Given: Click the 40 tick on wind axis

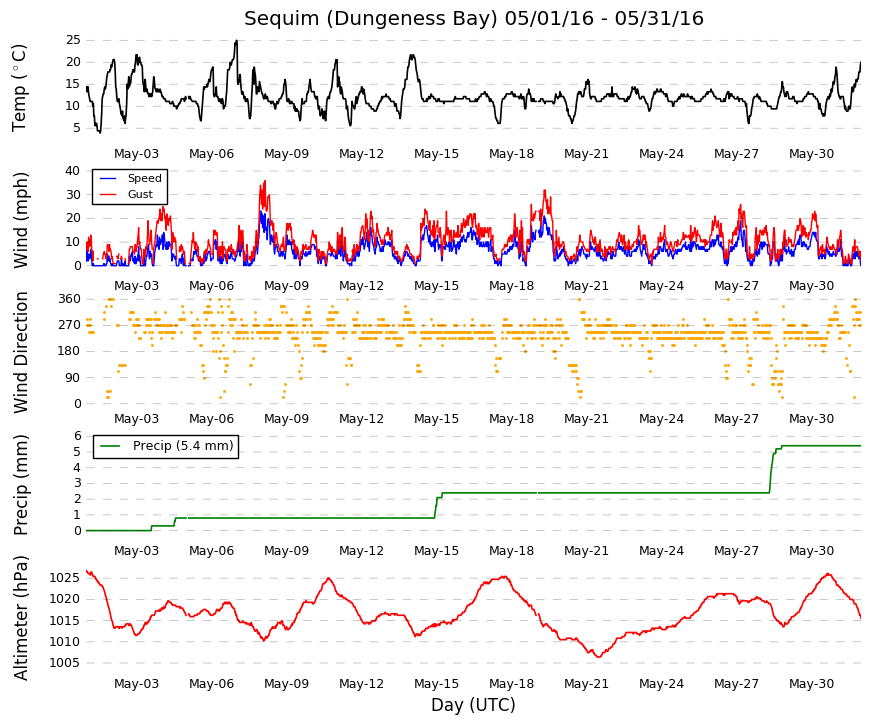Looking at the screenshot, I should click(73, 171).
